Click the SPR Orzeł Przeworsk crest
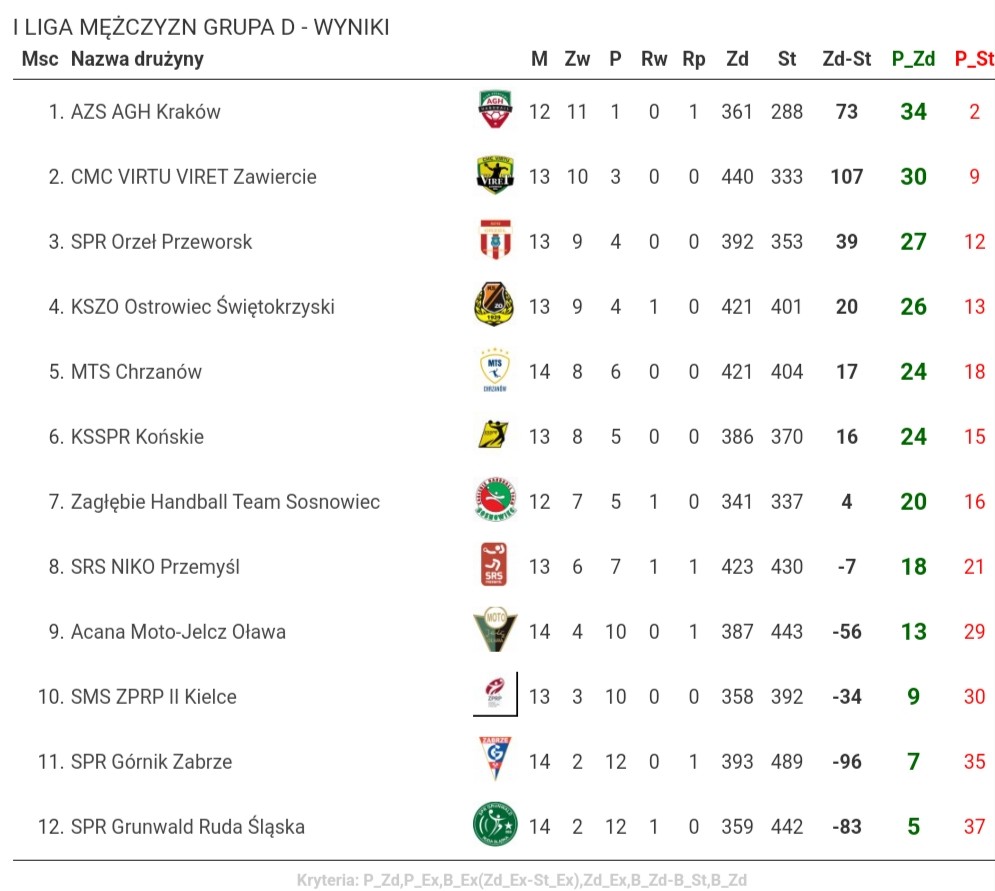Viewport: 995px width, 891px height. click(x=495, y=241)
